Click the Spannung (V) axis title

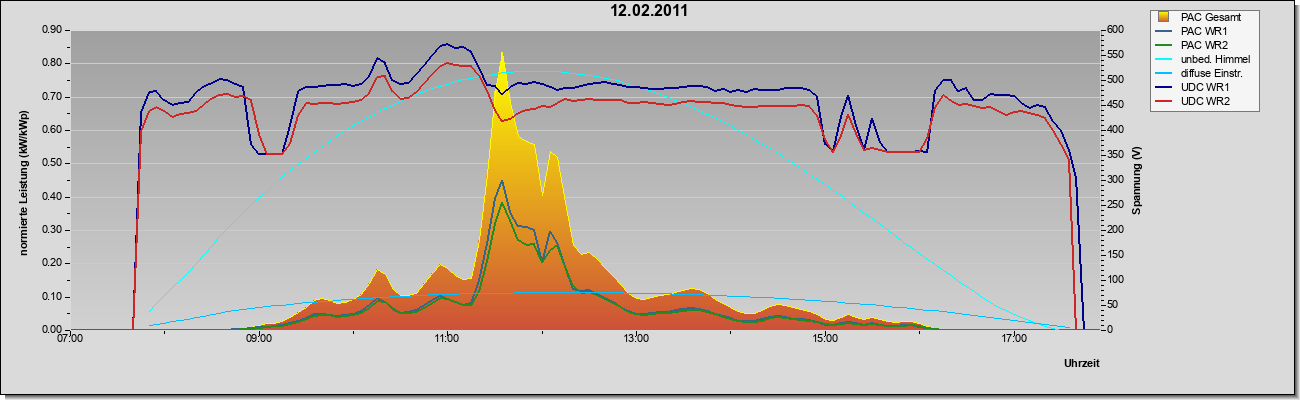click(x=1137, y=180)
